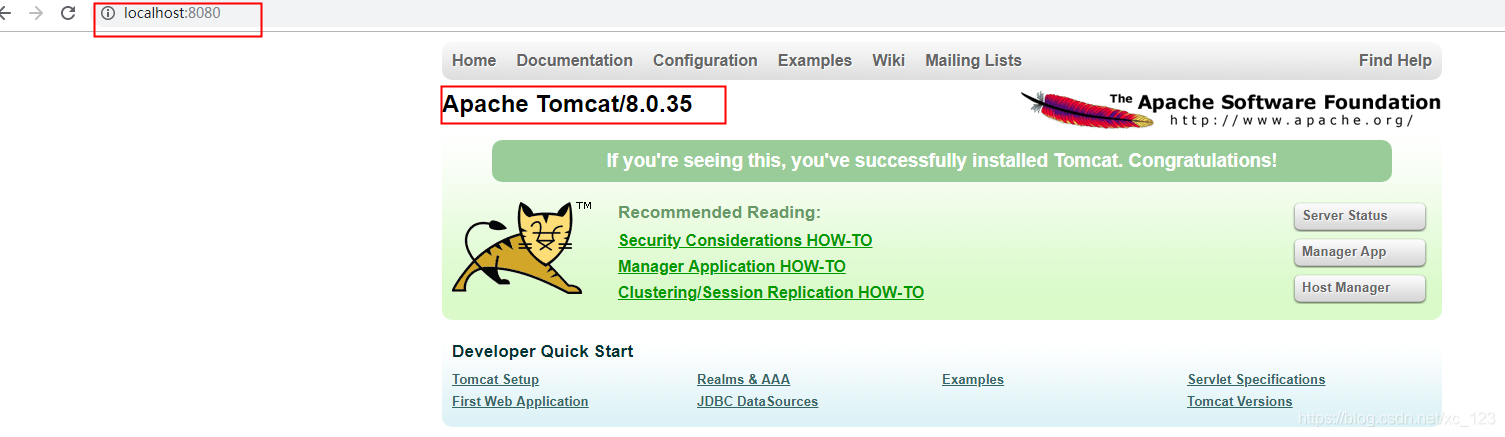Open the Home menu item
This screenshot has width=1505, height=437.
tap(474, 60)
